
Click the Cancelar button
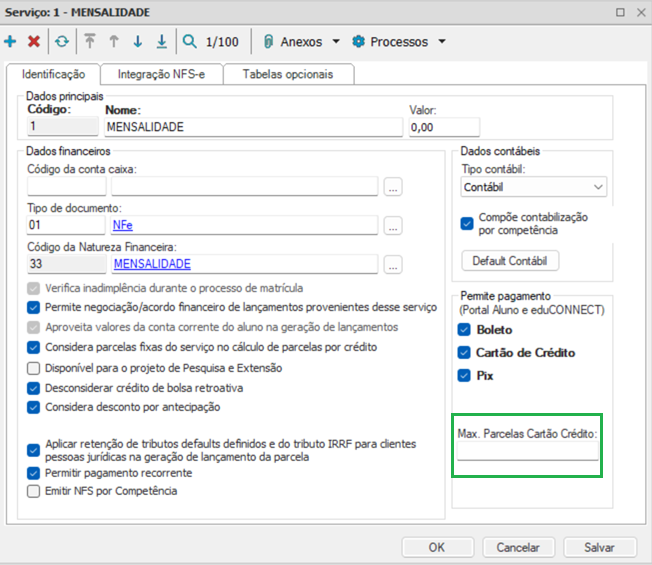tap(518, 547)
